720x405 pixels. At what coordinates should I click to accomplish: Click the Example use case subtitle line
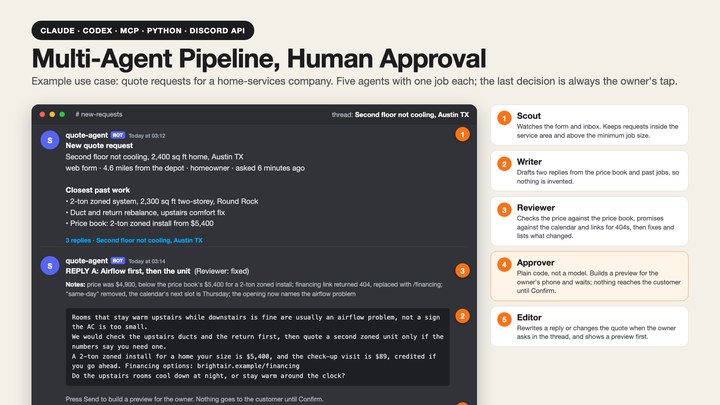click(354, 81)
